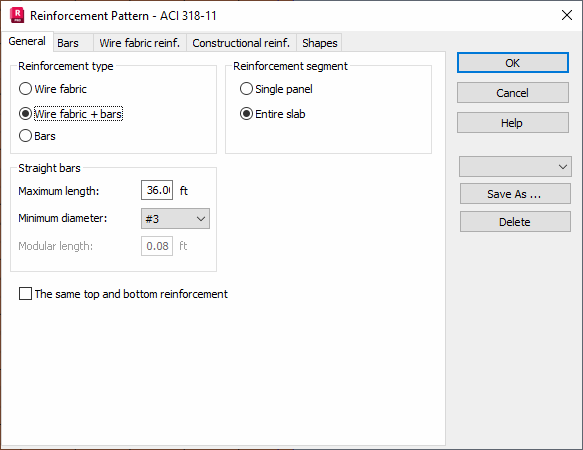Open the Minimum diameter dropdown

(x=175, y=219)
